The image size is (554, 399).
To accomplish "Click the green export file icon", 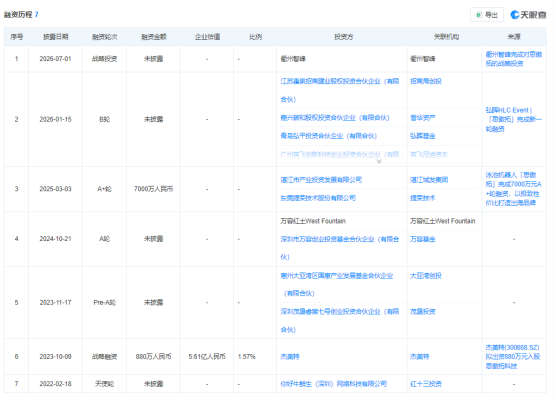I will (x=479, y=15).
